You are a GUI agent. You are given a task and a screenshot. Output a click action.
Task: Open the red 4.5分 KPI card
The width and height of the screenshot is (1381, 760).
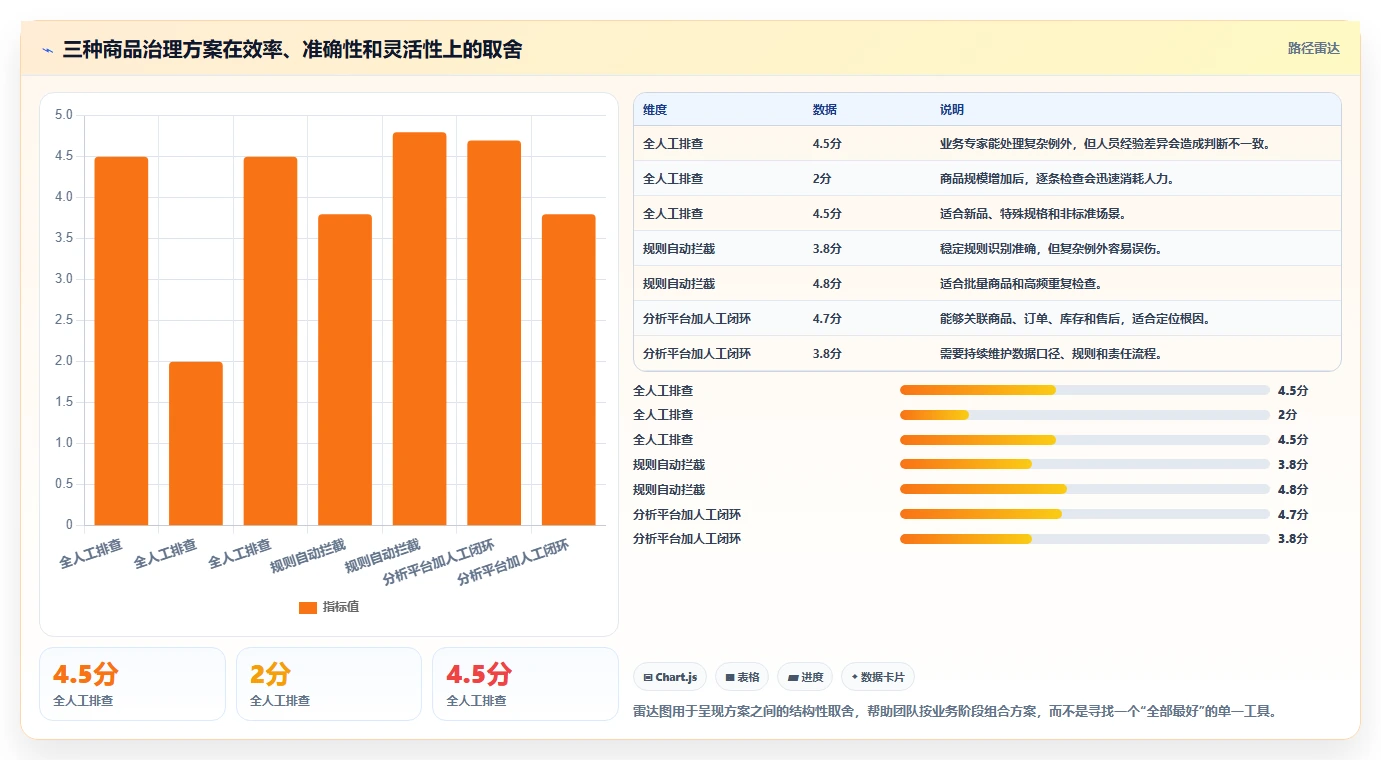tap(525, 684)
